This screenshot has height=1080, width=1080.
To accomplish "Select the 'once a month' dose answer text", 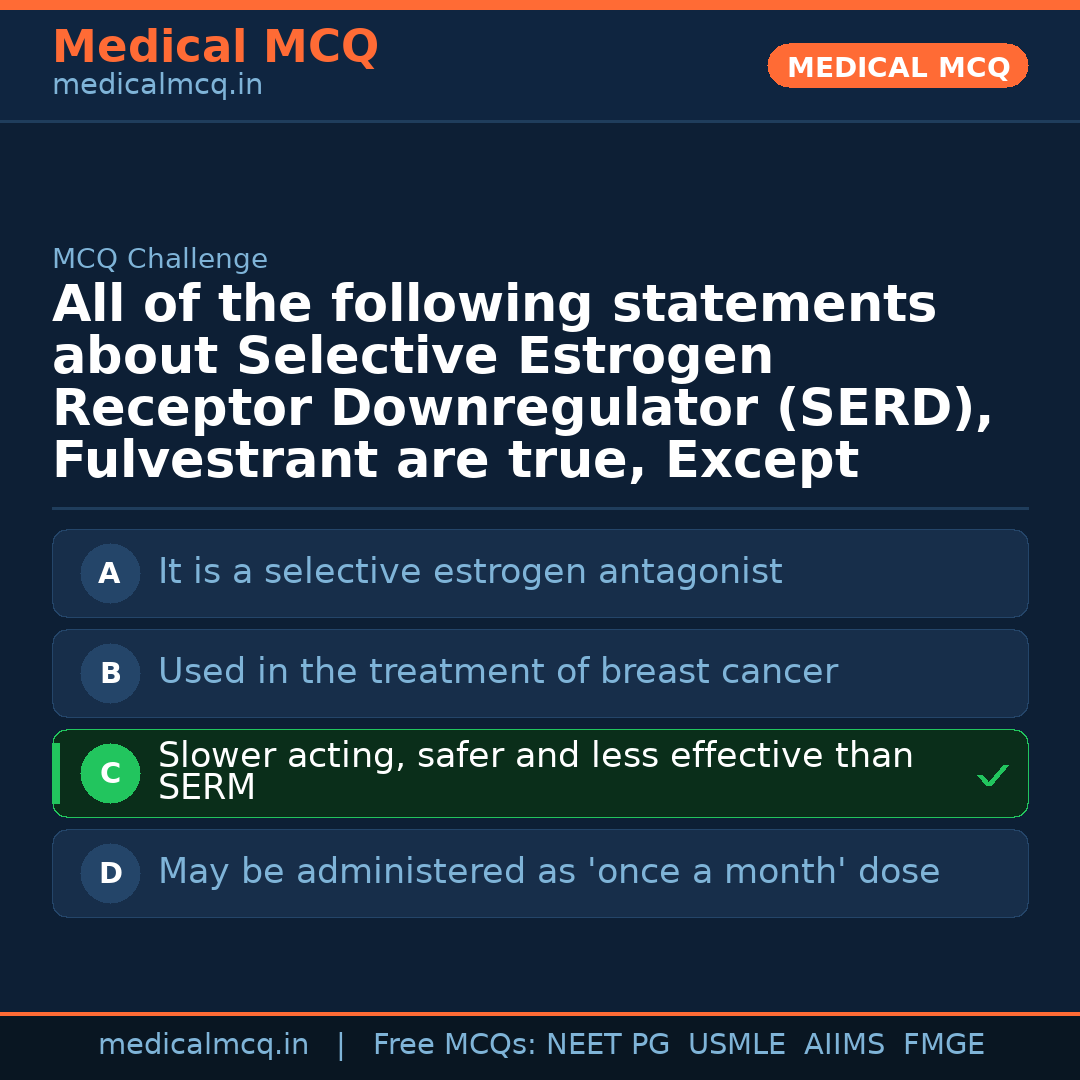I will 548,872.
